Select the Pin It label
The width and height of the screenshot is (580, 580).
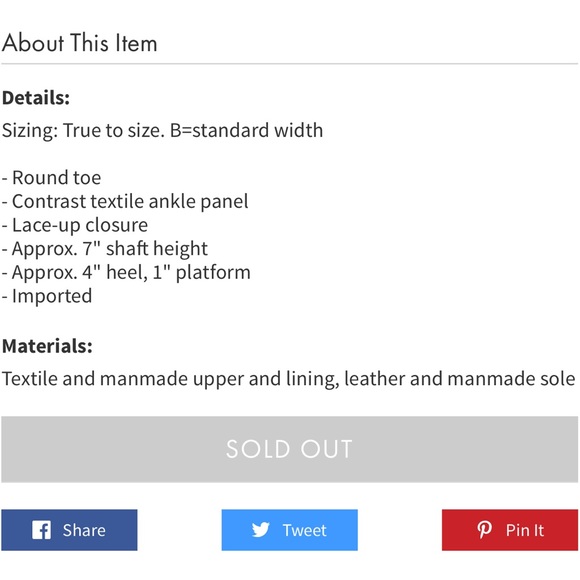pos(525,530)
